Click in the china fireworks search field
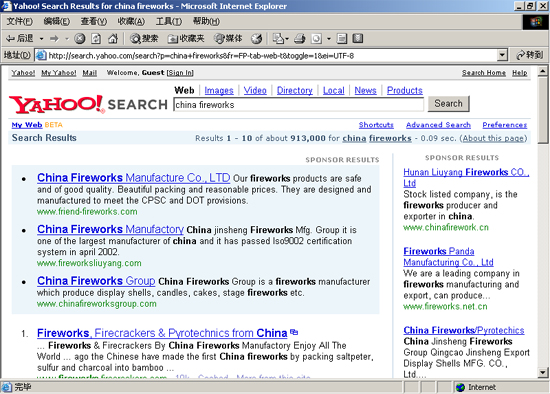Viewport: 550px width, 394px height. (299, 105)
